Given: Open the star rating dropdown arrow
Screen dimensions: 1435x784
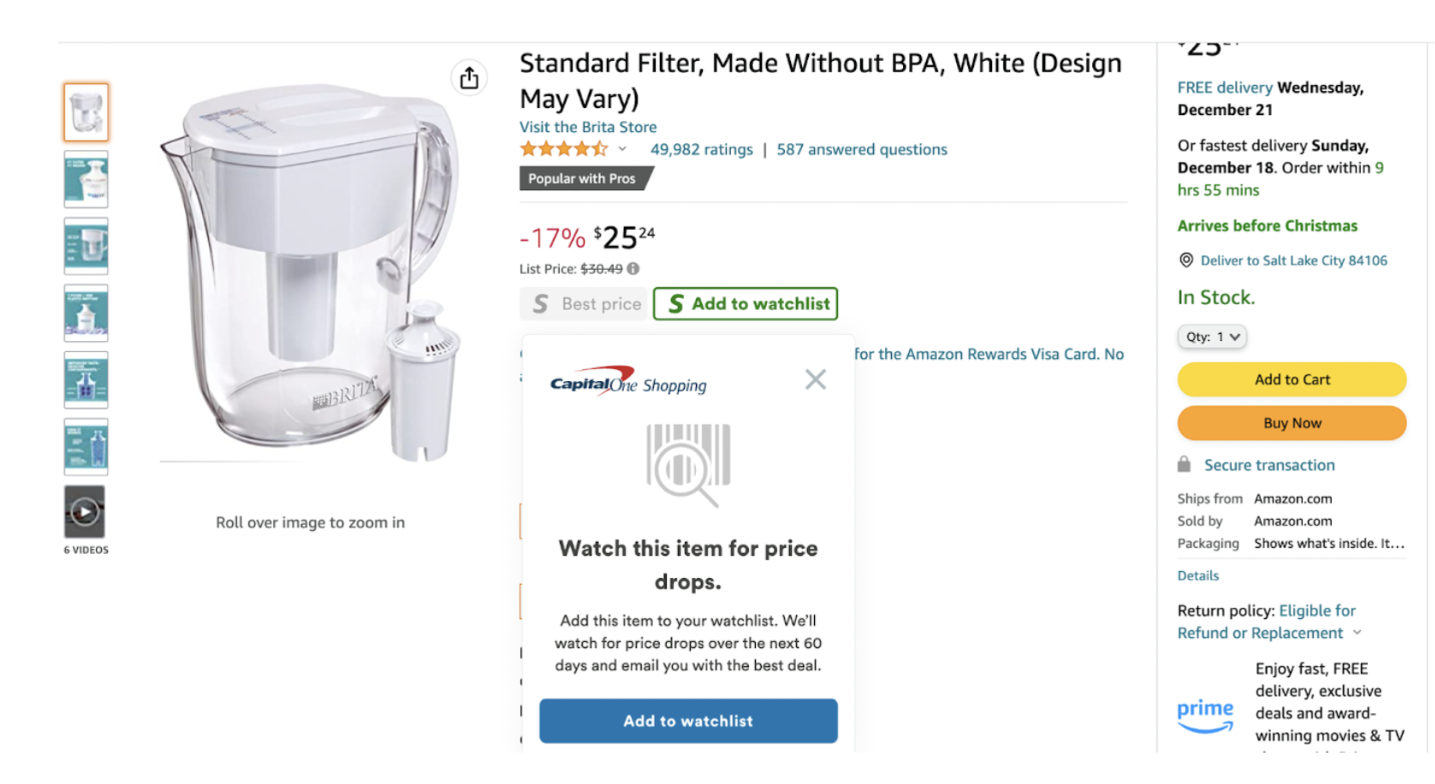Looking at the screenshot, I should pyautogui.click(x=622, y=149).
